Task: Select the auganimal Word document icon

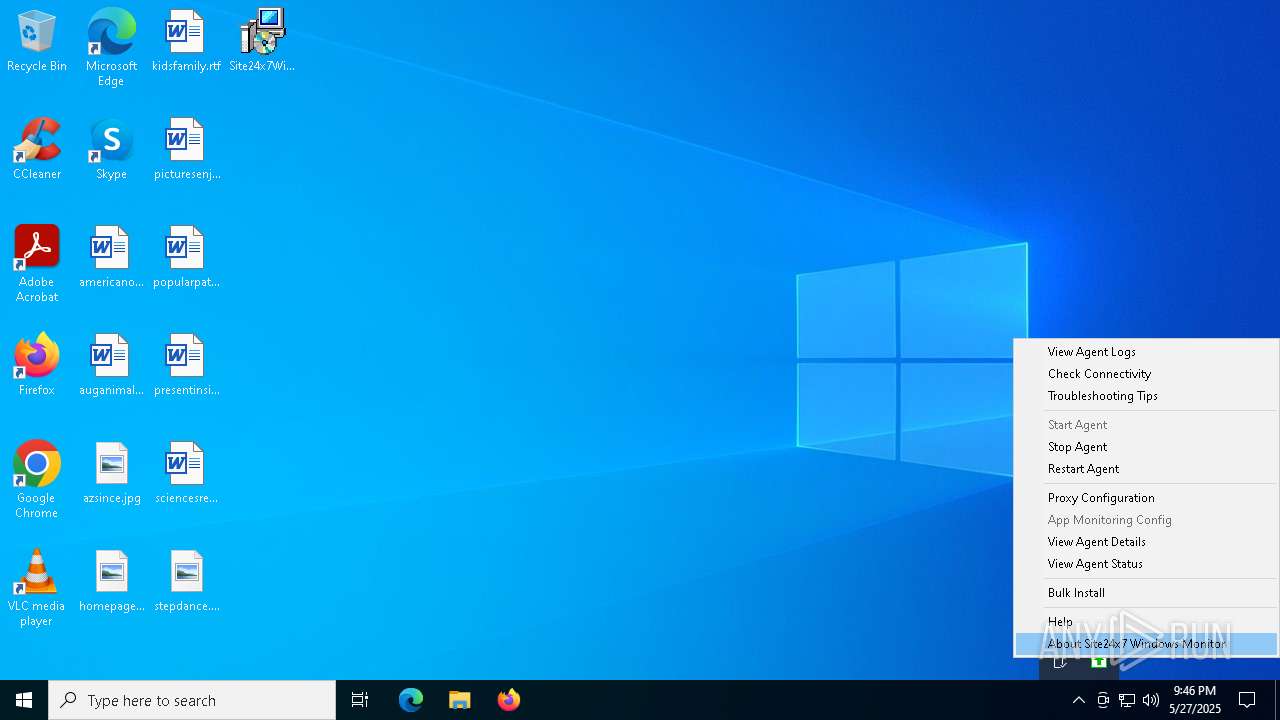Action: pyautogui.click(x=111, y=366)
